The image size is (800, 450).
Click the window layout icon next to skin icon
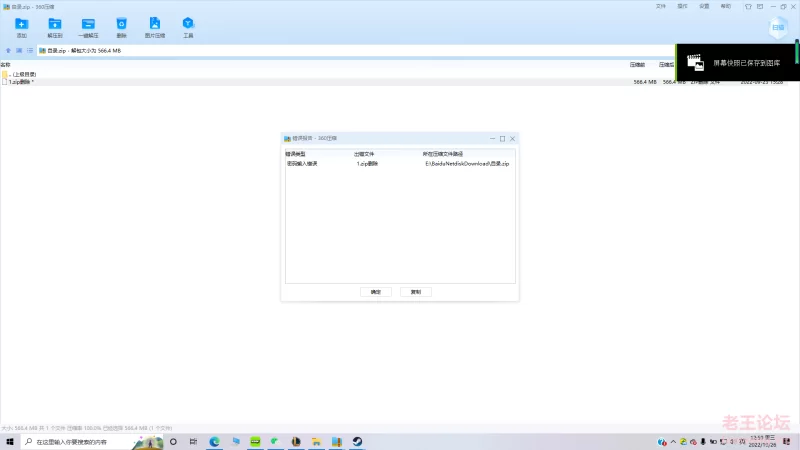click(760, 7)
